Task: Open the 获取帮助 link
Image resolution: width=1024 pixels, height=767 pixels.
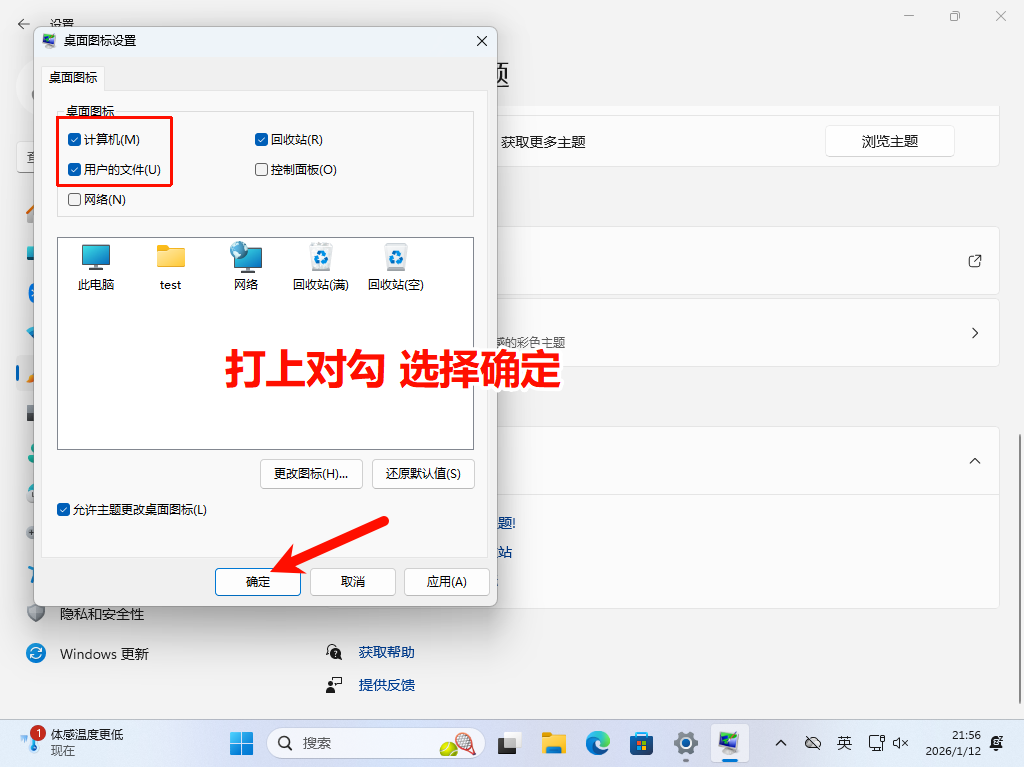Action: click(x=386, y=652)
